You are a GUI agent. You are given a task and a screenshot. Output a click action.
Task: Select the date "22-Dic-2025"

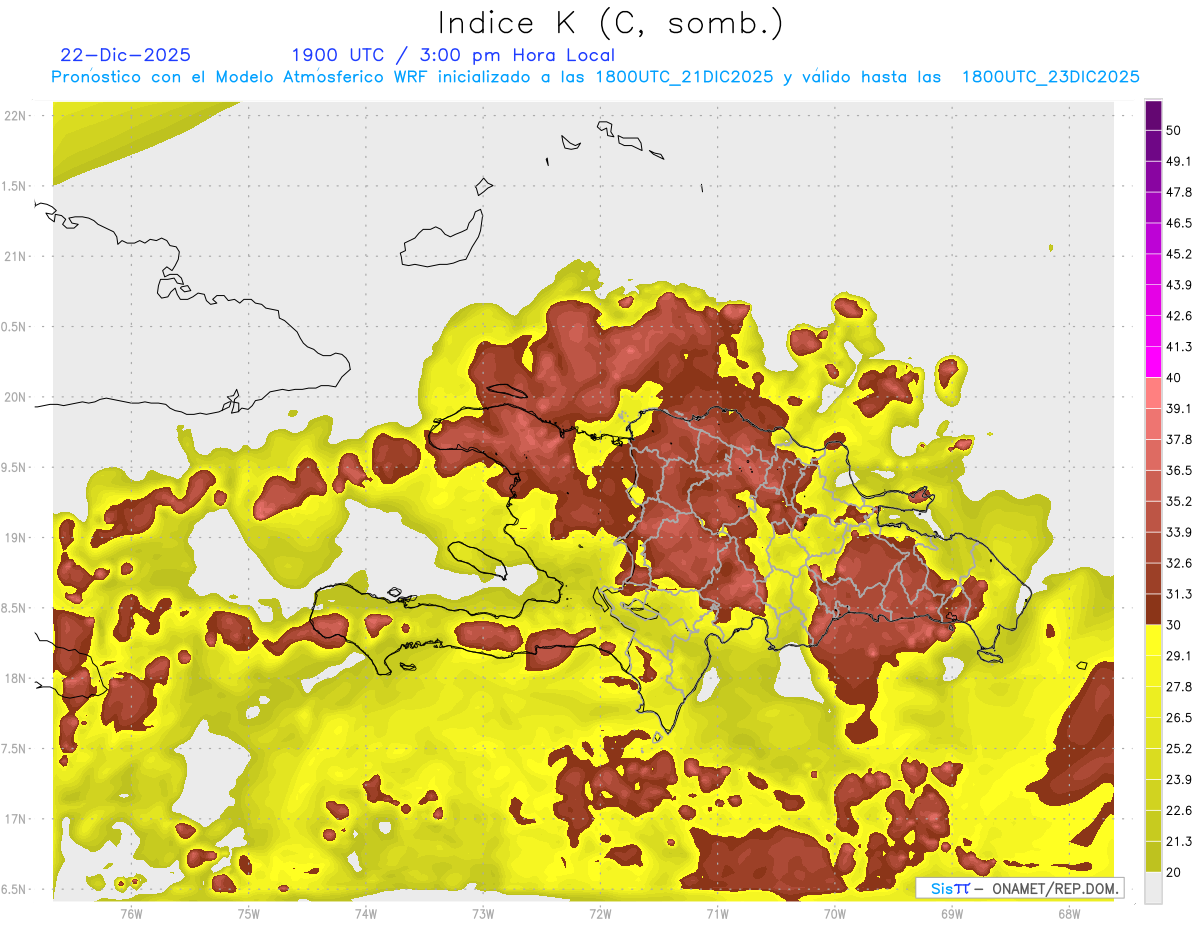tap(125, 55)
